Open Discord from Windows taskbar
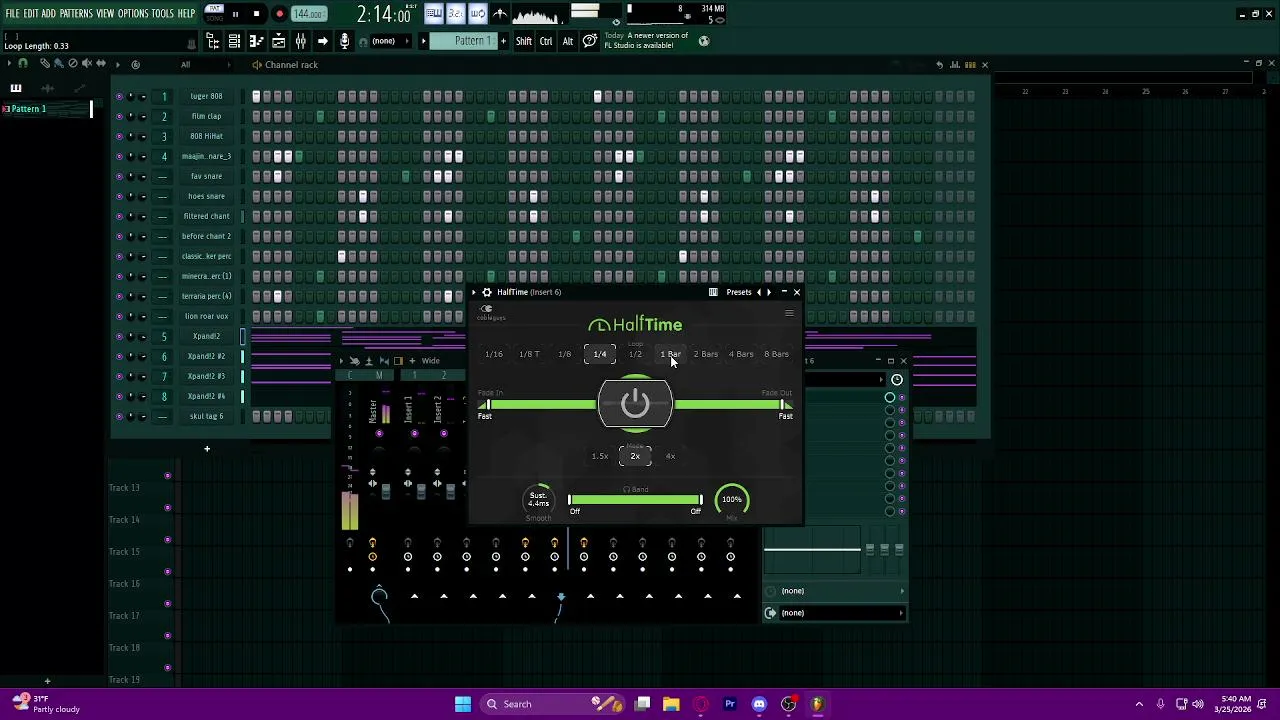This screenshot has width=1280, height=720. tap(759, 704)
